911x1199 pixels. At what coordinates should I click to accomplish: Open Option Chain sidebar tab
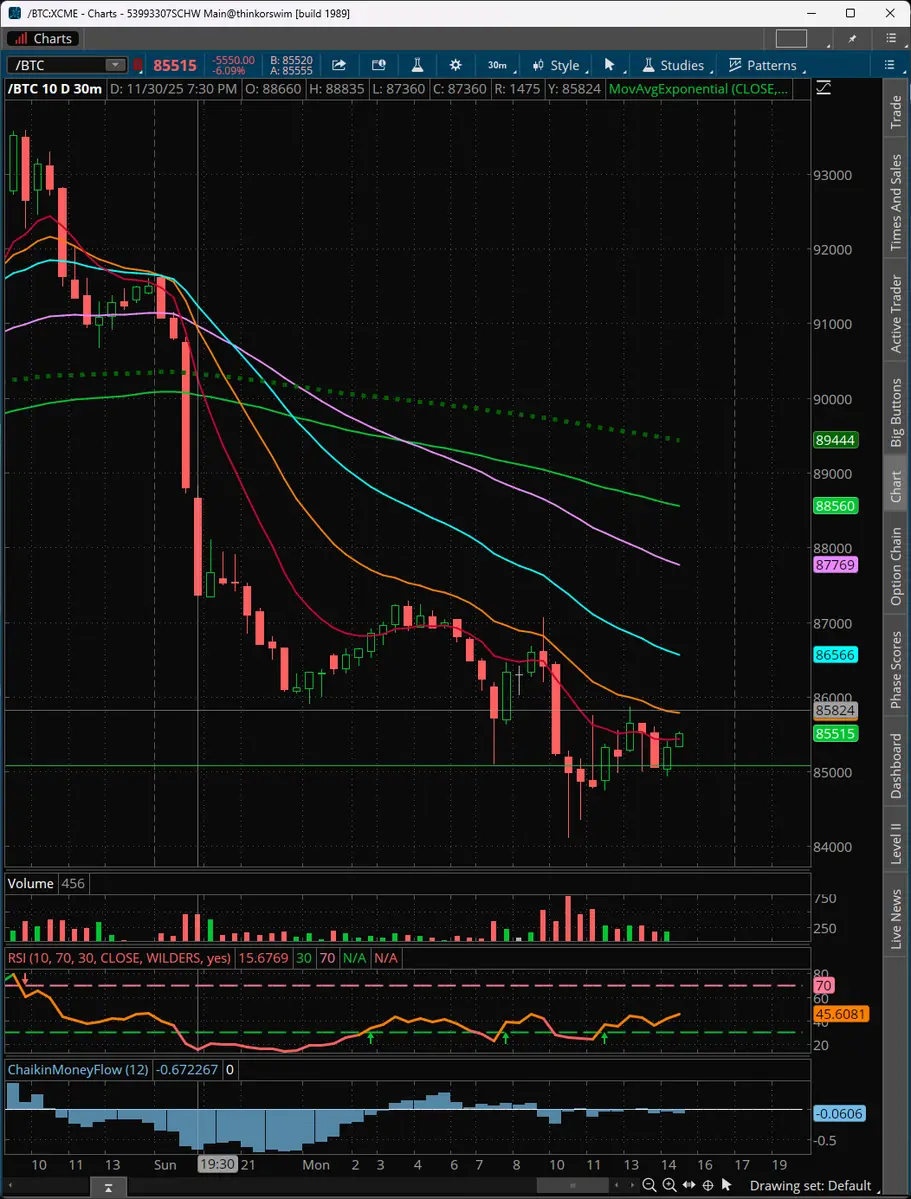(x=896, y=567)
